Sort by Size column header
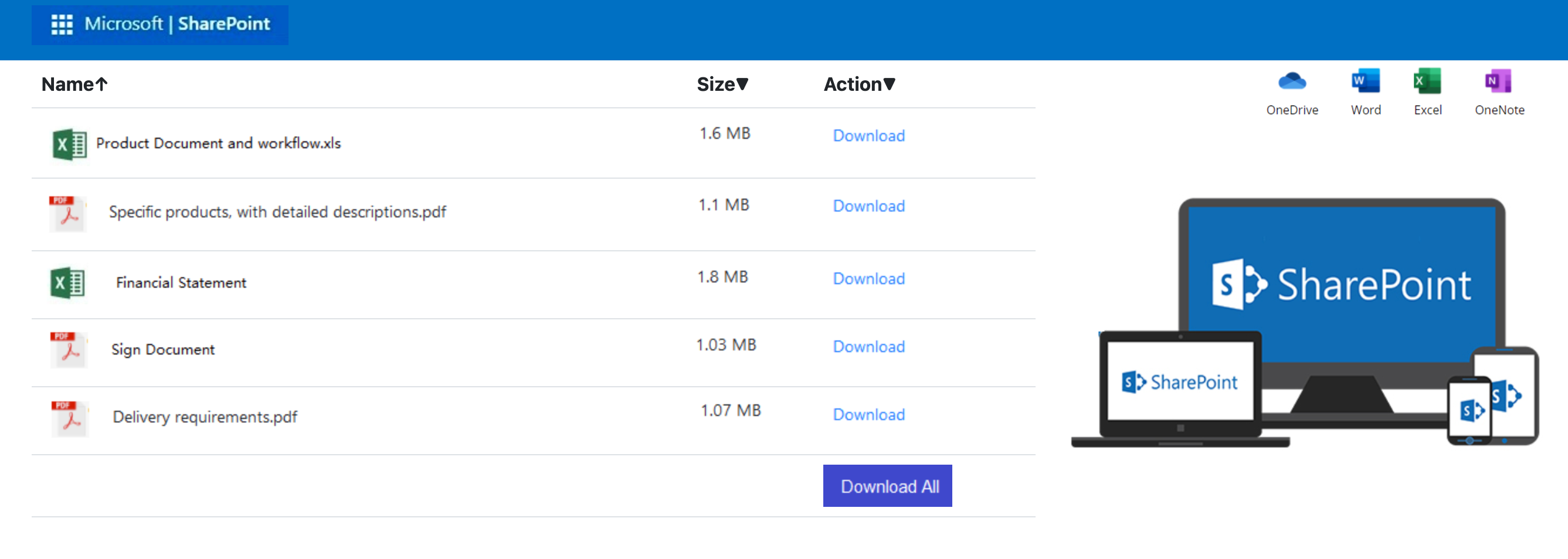The image size is (1568, 559). 722,84
